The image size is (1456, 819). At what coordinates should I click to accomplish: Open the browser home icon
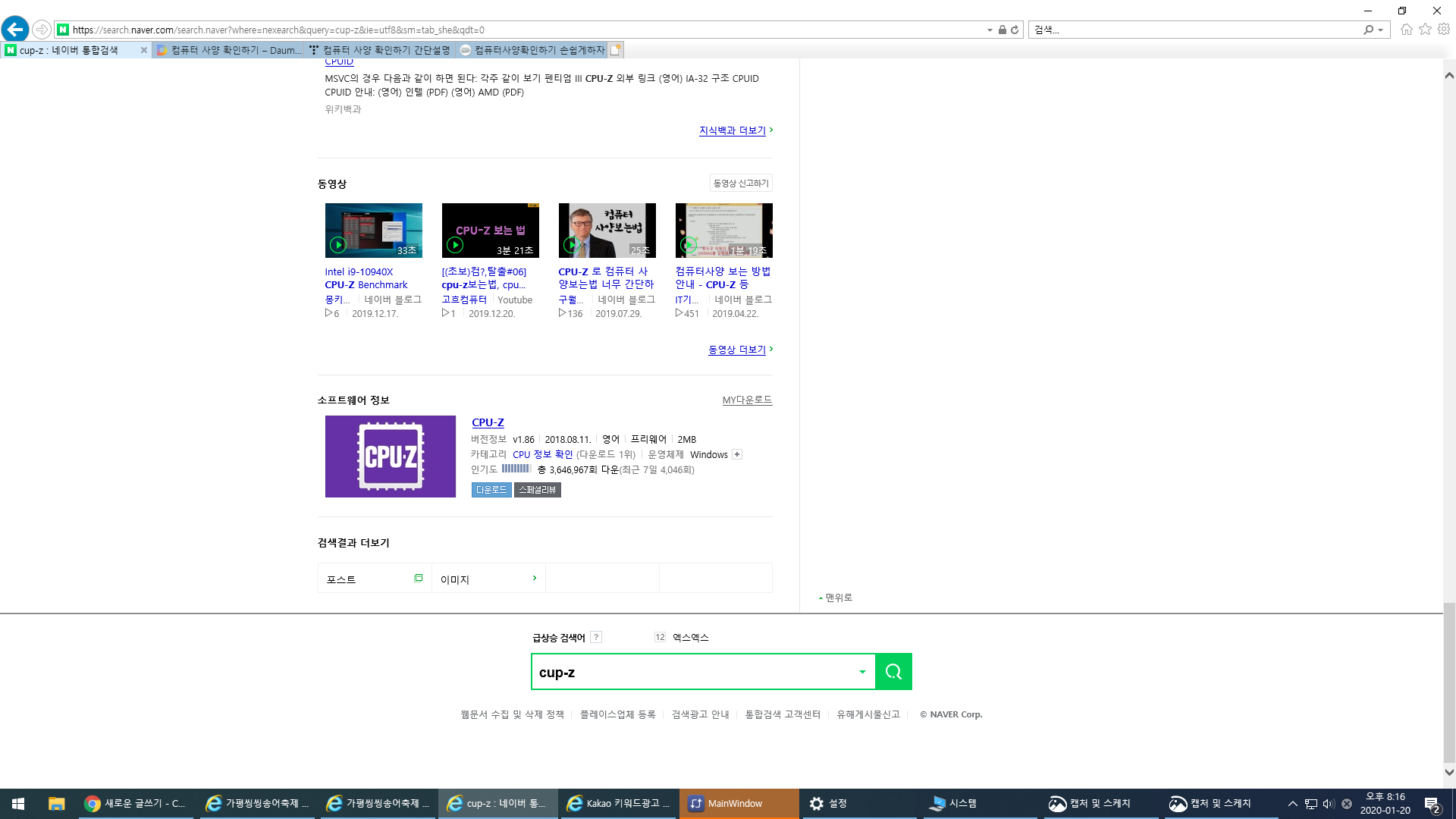pos(1406,30)
